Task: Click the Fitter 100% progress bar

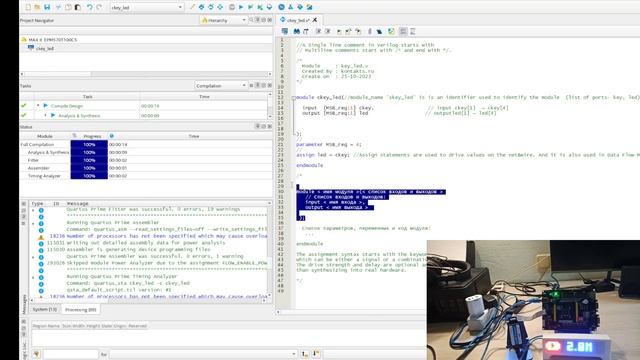Action: point(89,160)
